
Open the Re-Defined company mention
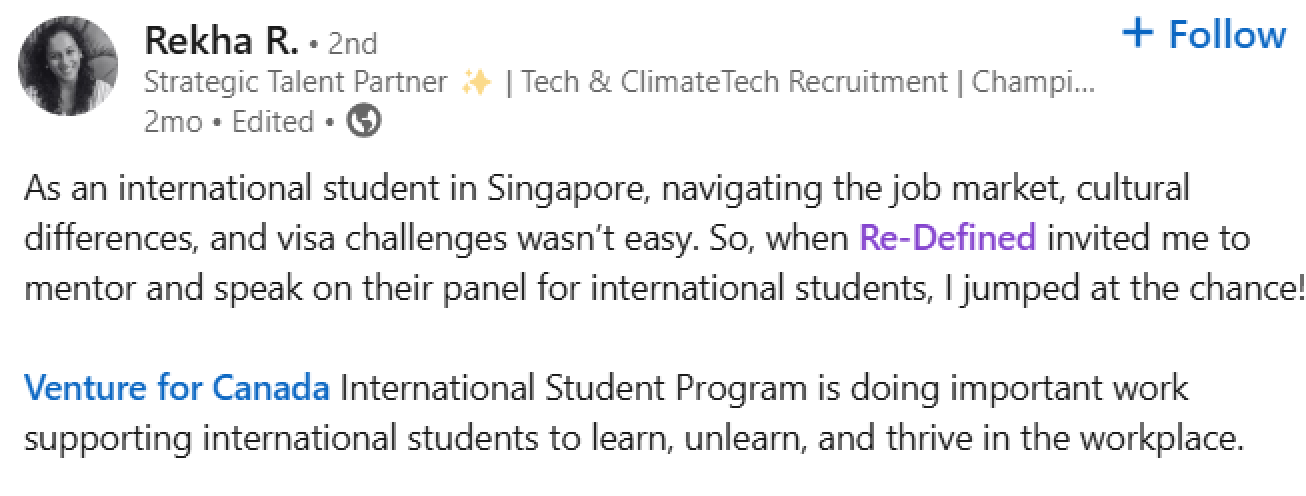(947, 238)
